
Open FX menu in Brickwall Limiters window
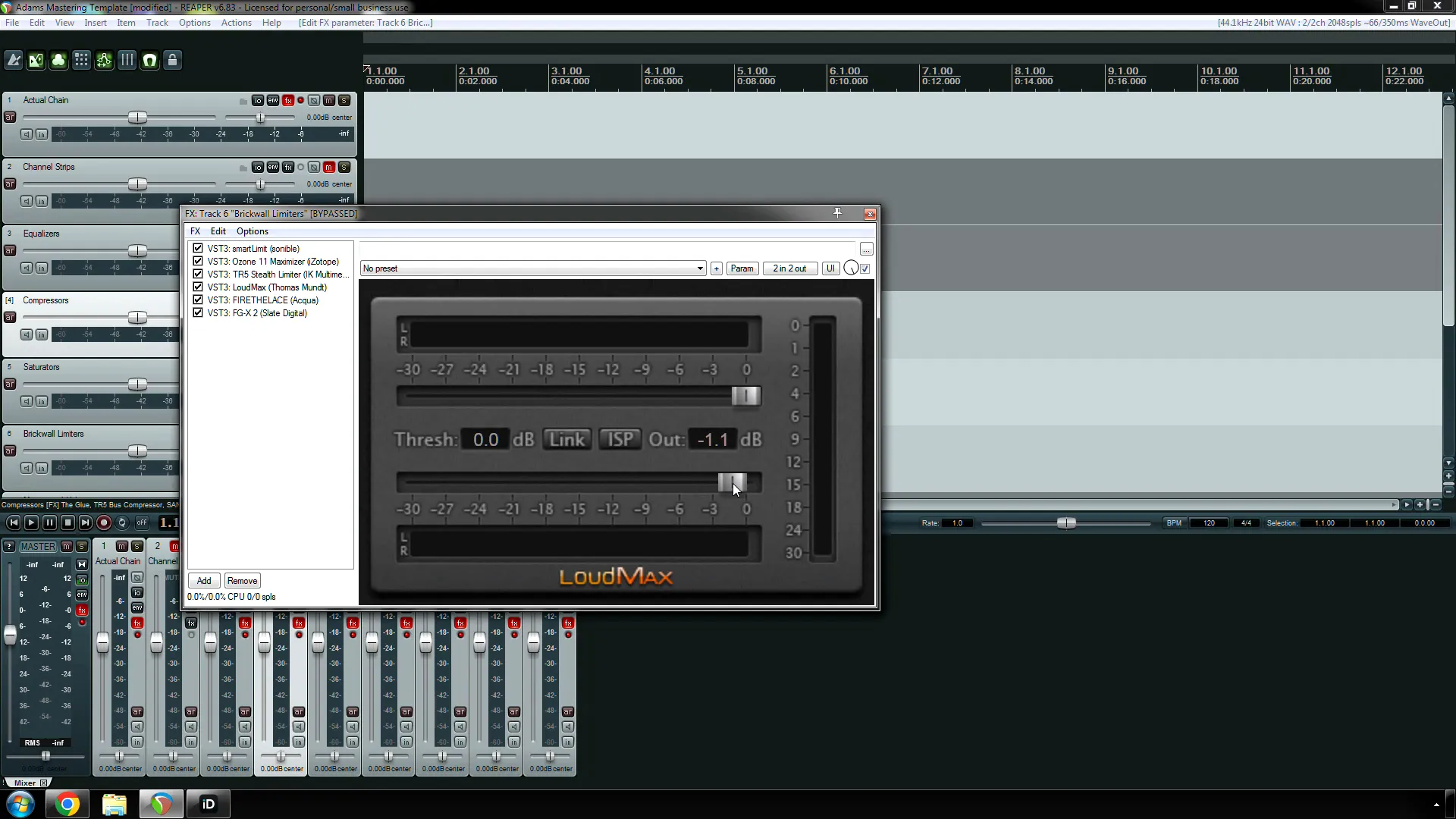pyautogui.click(x=196, y=231)
